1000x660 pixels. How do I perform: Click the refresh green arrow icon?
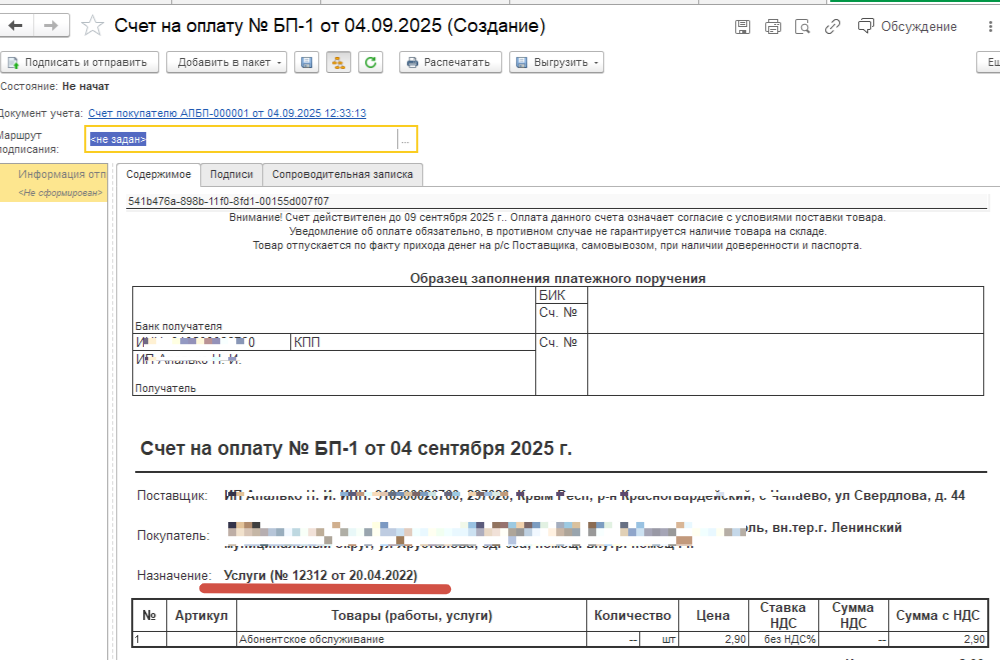click(x=370, y=63)
